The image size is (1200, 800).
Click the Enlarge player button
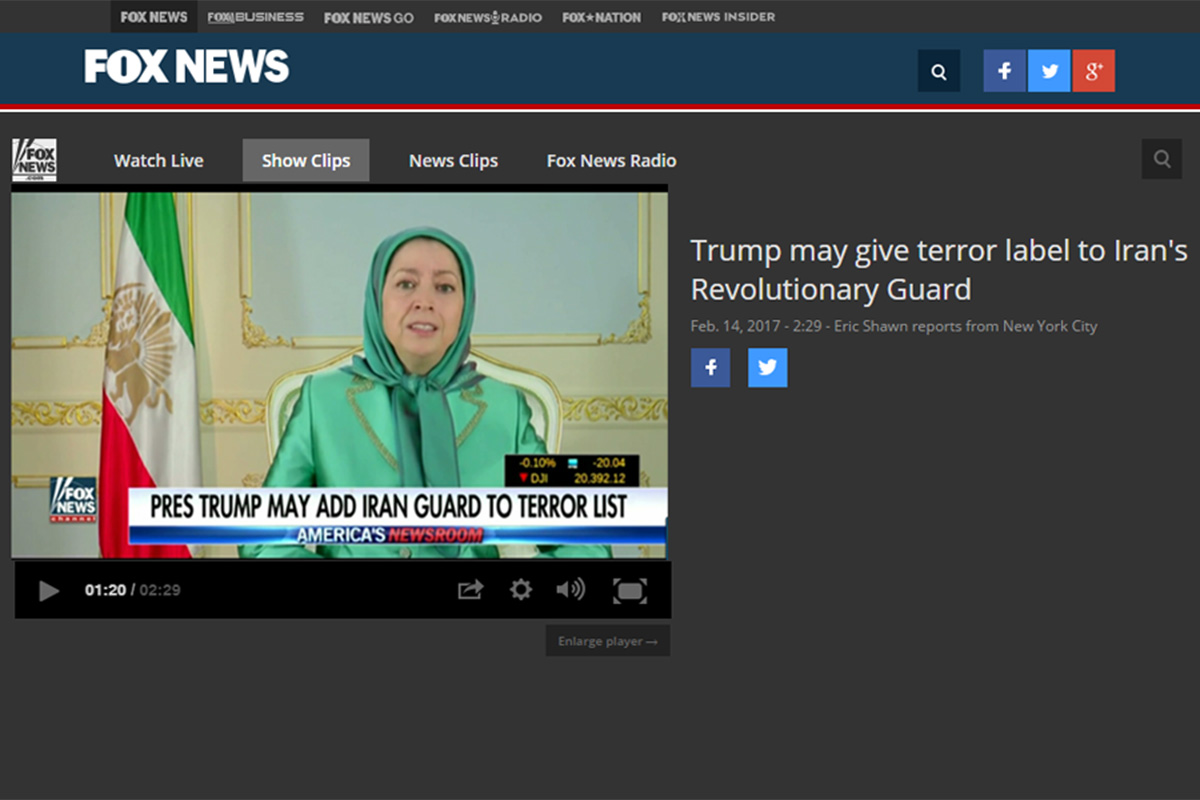(x=608, y=641)
